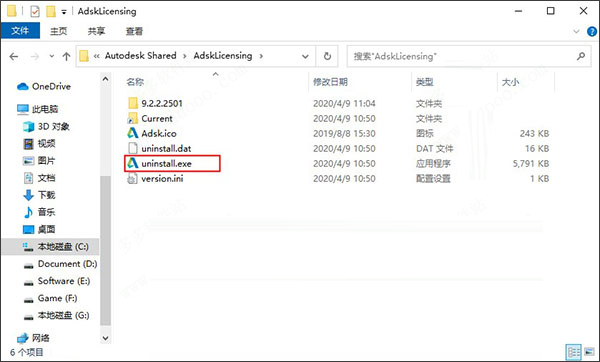Image resolution: width=600 pixels, height=362 pixels.
Task: Click the file name Current
Action: pos(157,119)
